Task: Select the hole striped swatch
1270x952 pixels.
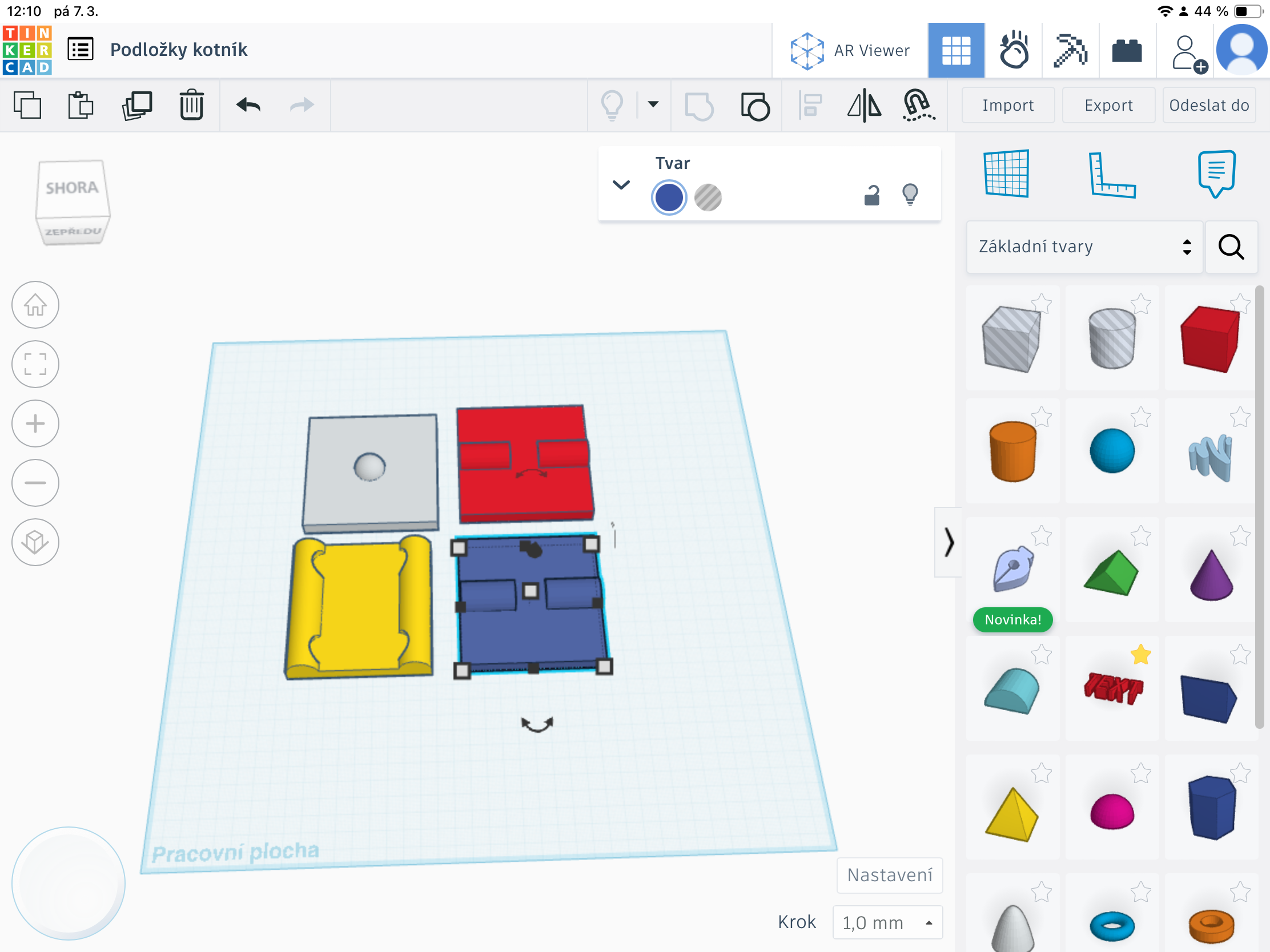Action: click(708, 197)
